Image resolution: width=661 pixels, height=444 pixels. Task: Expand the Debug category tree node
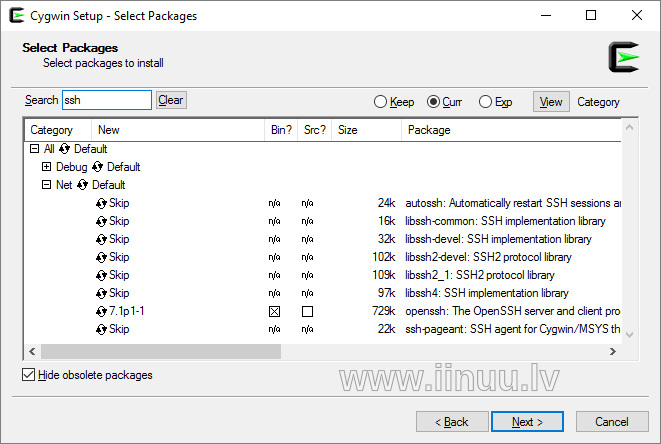point(46,167)
